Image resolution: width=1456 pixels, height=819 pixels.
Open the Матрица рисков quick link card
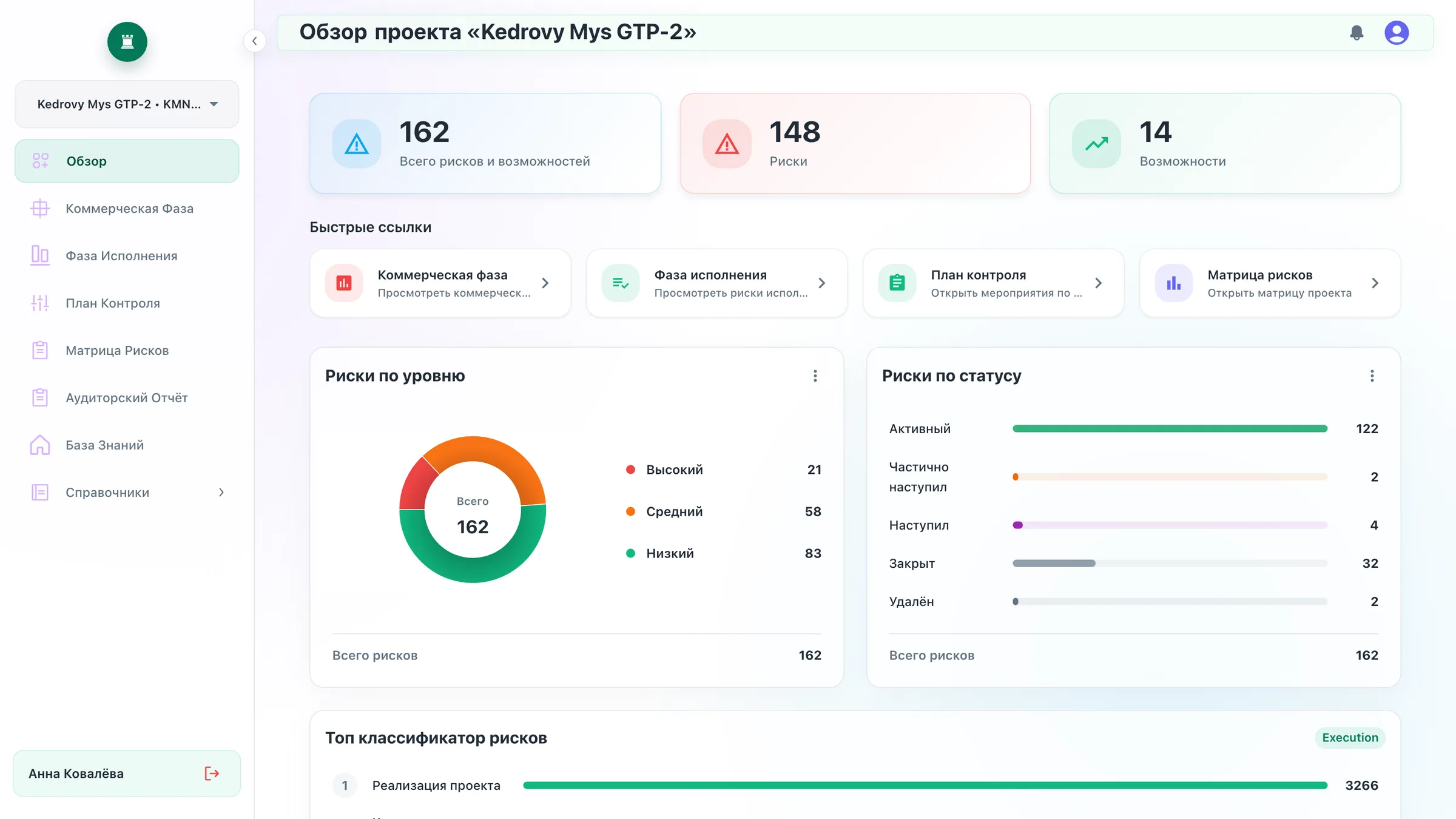point(1270,283)
